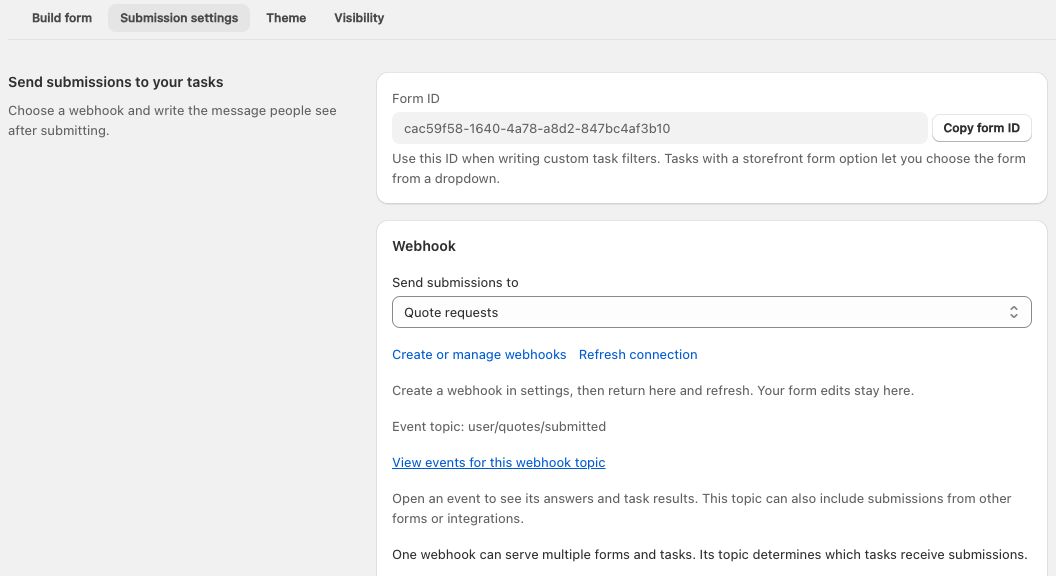Click the Copy form ID button
Screen dimensions: 1056x576
(981, 128)
